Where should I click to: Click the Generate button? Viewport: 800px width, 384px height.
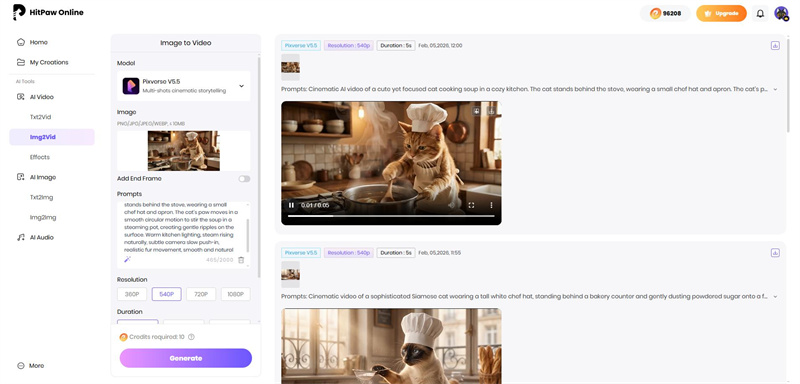[186, 358]
